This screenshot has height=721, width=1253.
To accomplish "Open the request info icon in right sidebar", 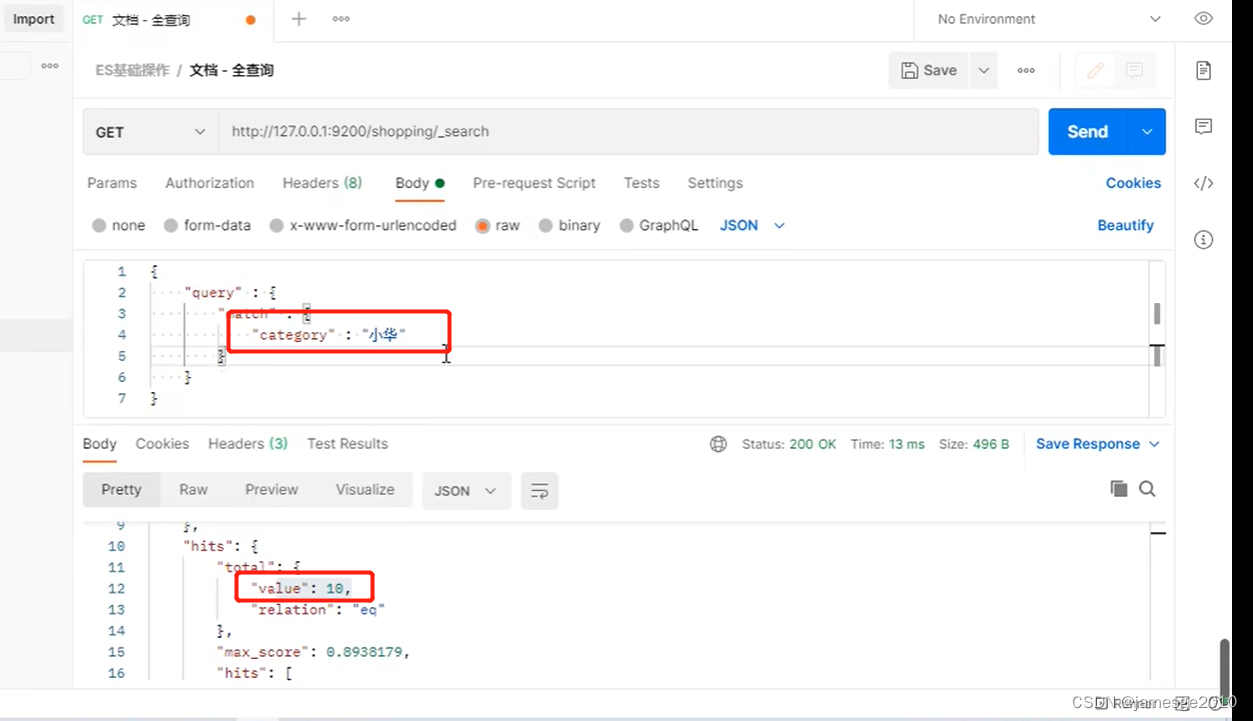I will [1204, 240].
